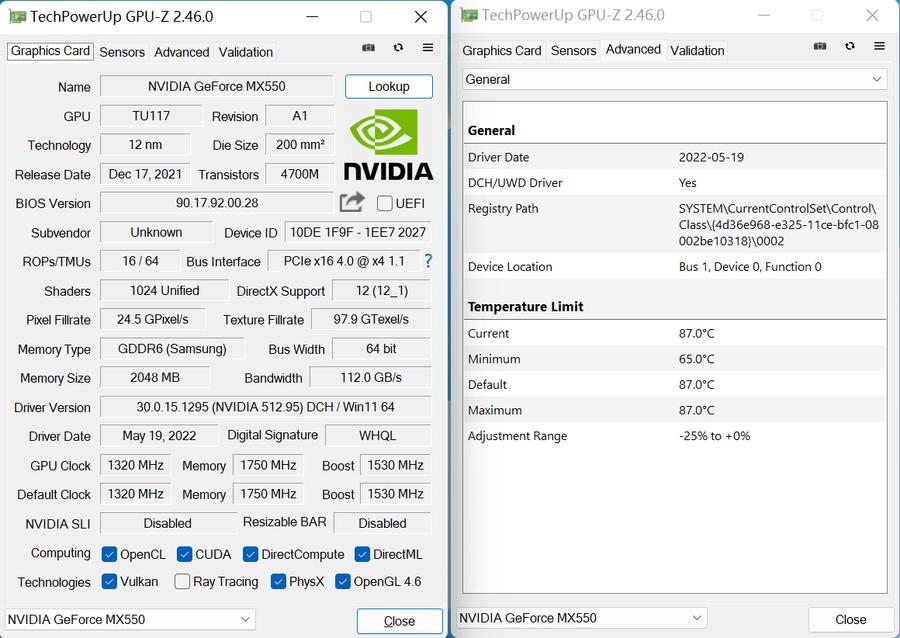Click the Lookup button
Image resolution: width=900 pixels, height=638 pixels.
point(389,87)
